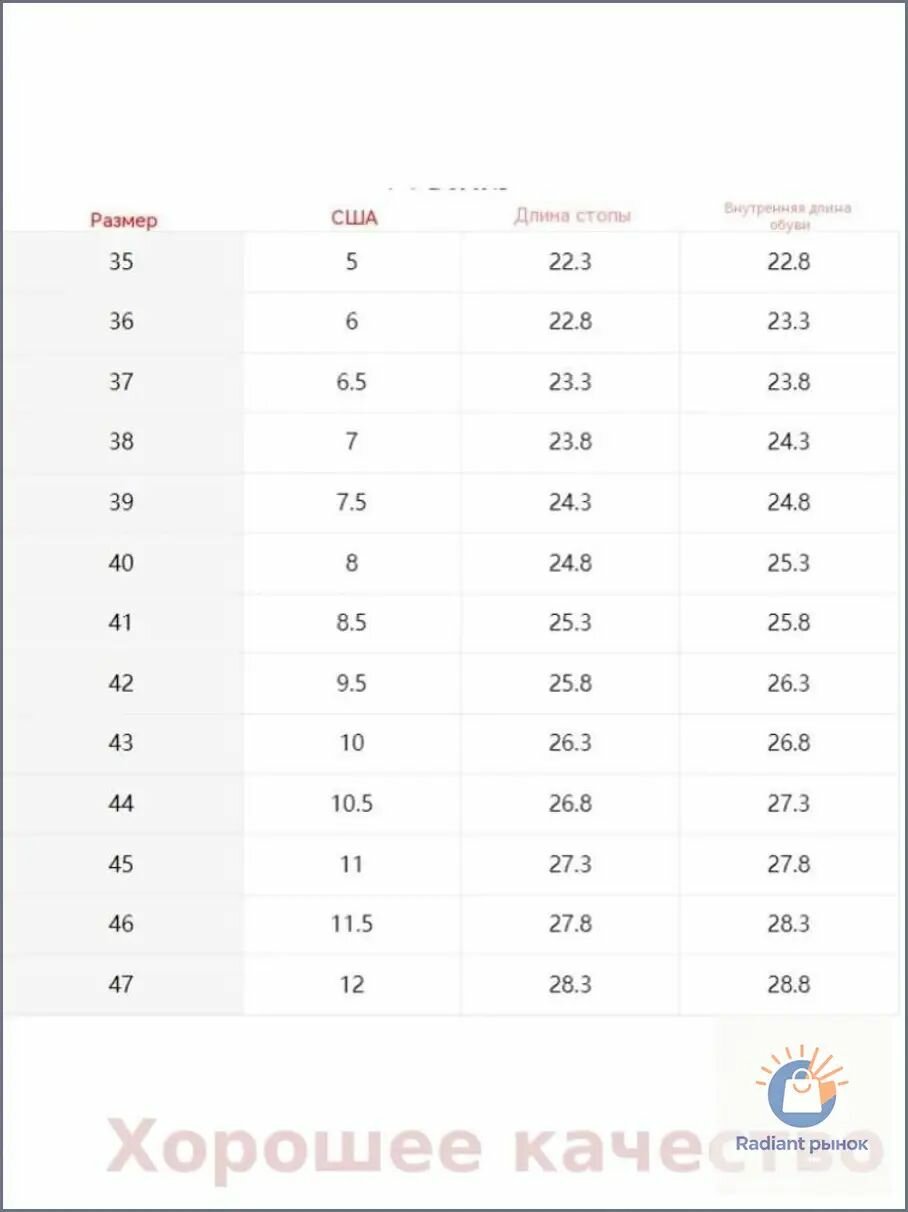Select the Размер column header
The width and height of the screenshot is (908, 1212).
[x=124, y=220]
